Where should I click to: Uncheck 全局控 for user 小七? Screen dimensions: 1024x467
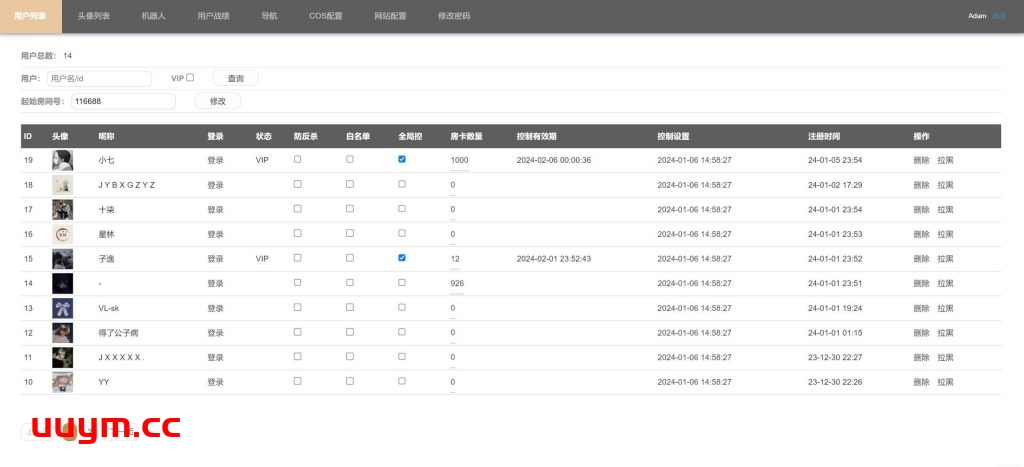(402, 159)
